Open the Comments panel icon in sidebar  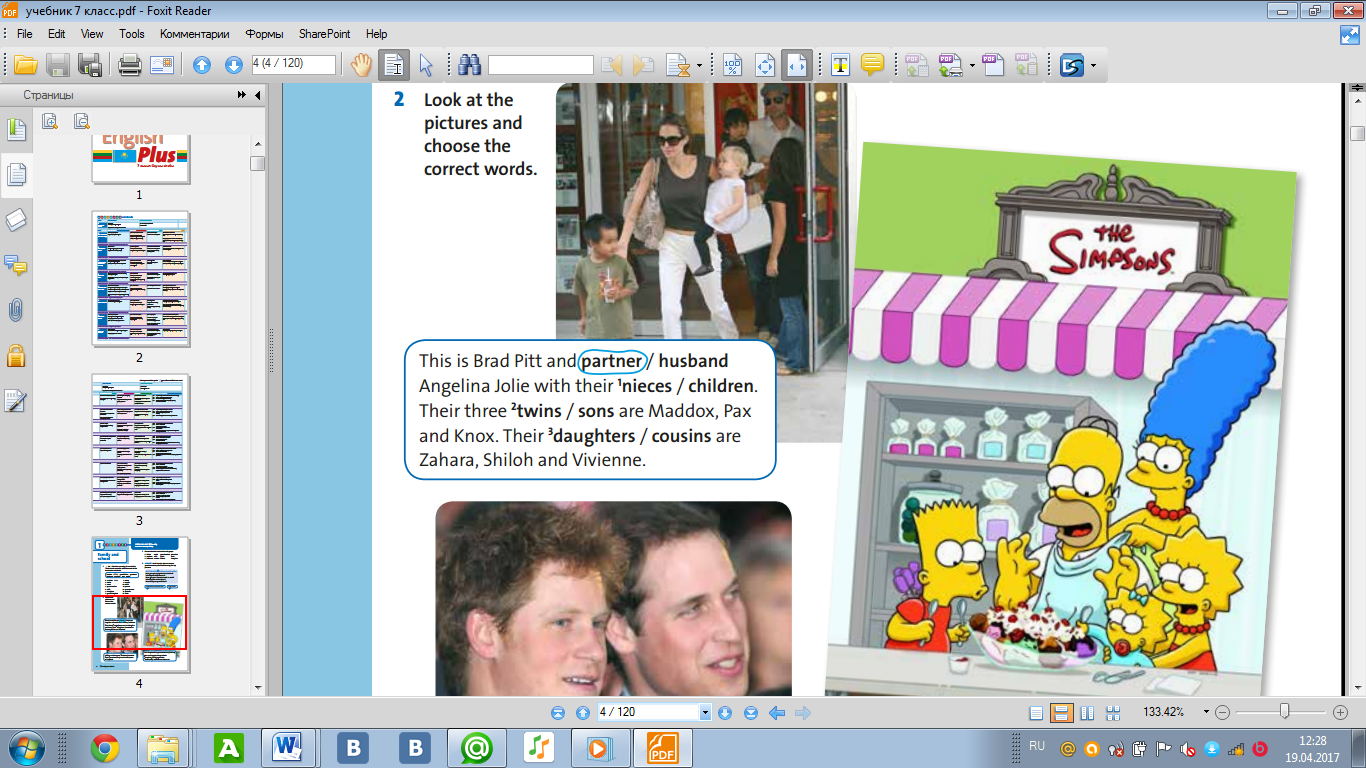[16, 265]
